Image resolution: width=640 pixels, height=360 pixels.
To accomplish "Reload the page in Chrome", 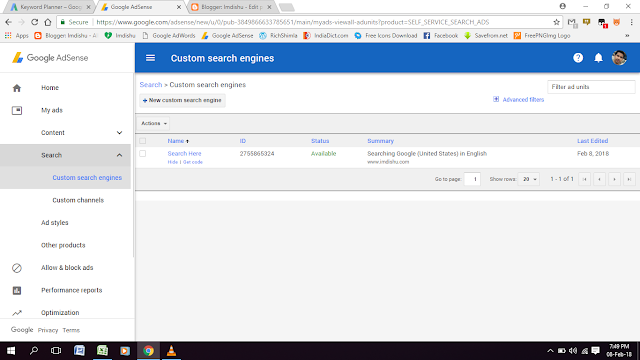I will (x=34, y=22).
